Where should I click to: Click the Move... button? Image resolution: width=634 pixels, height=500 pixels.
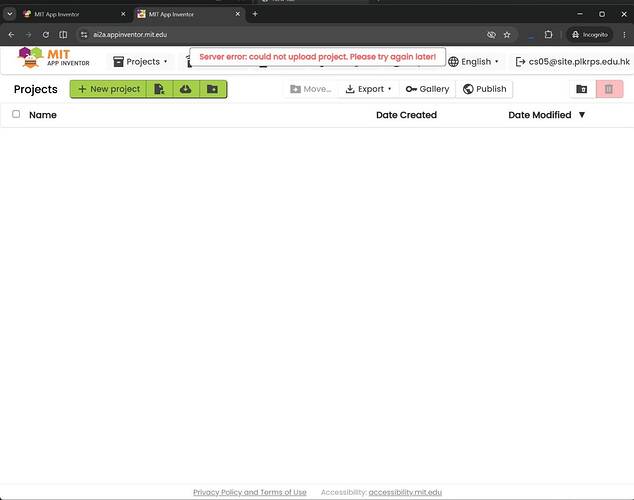[x=311, y=89]
